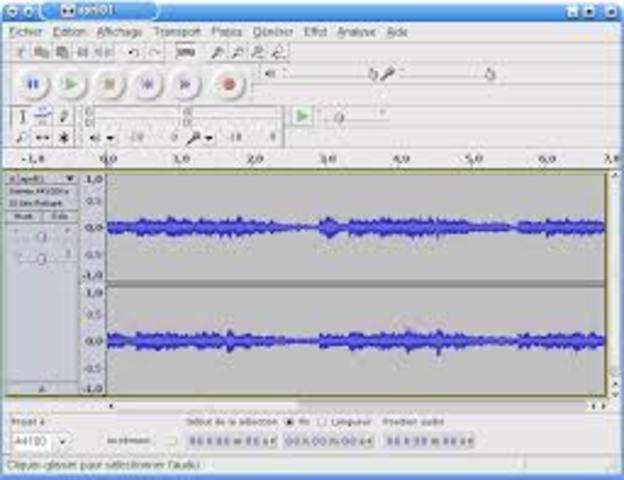Click the selection end time field

(329, 441)
